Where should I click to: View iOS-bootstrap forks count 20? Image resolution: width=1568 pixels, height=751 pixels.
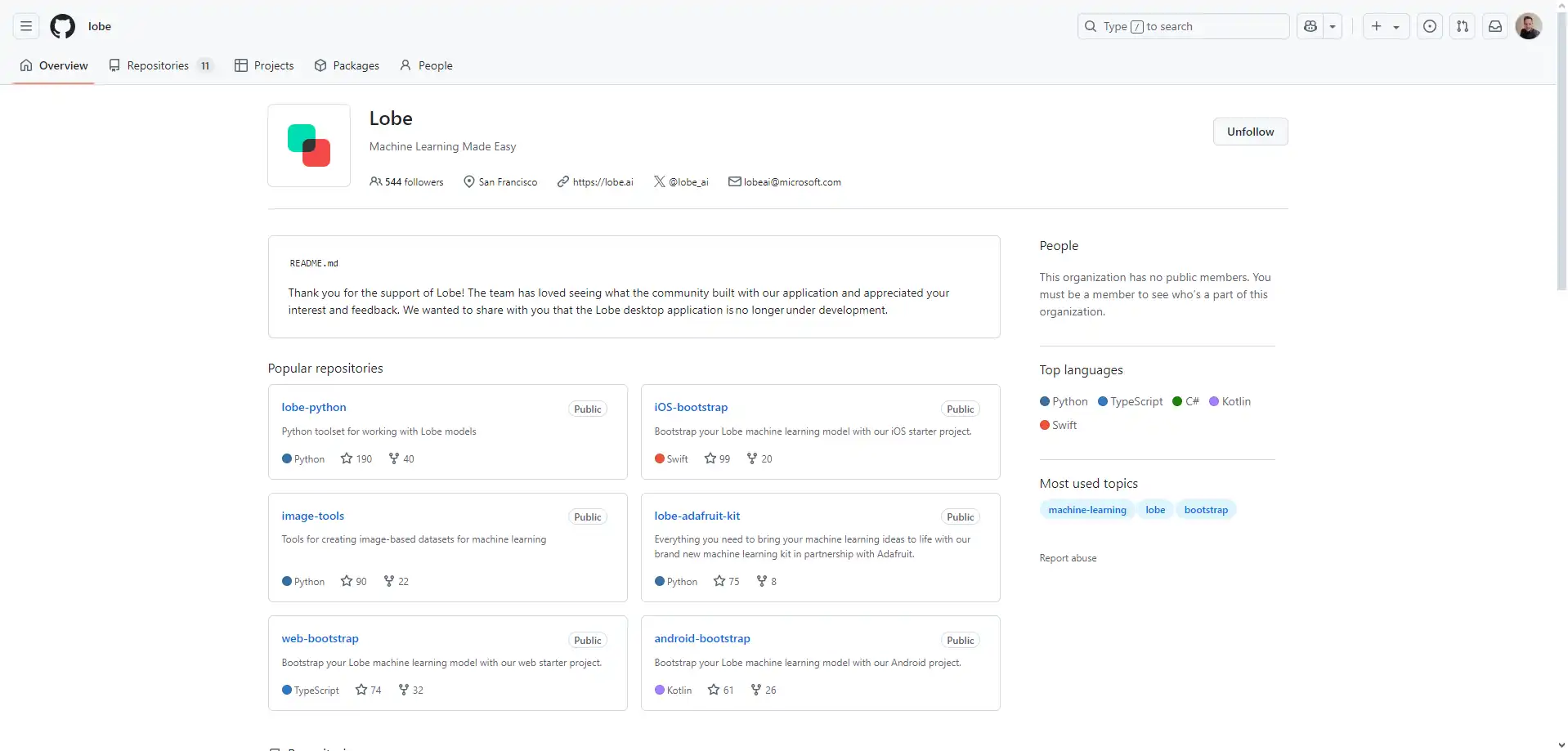pyautogui.click(x=759, y=458)
